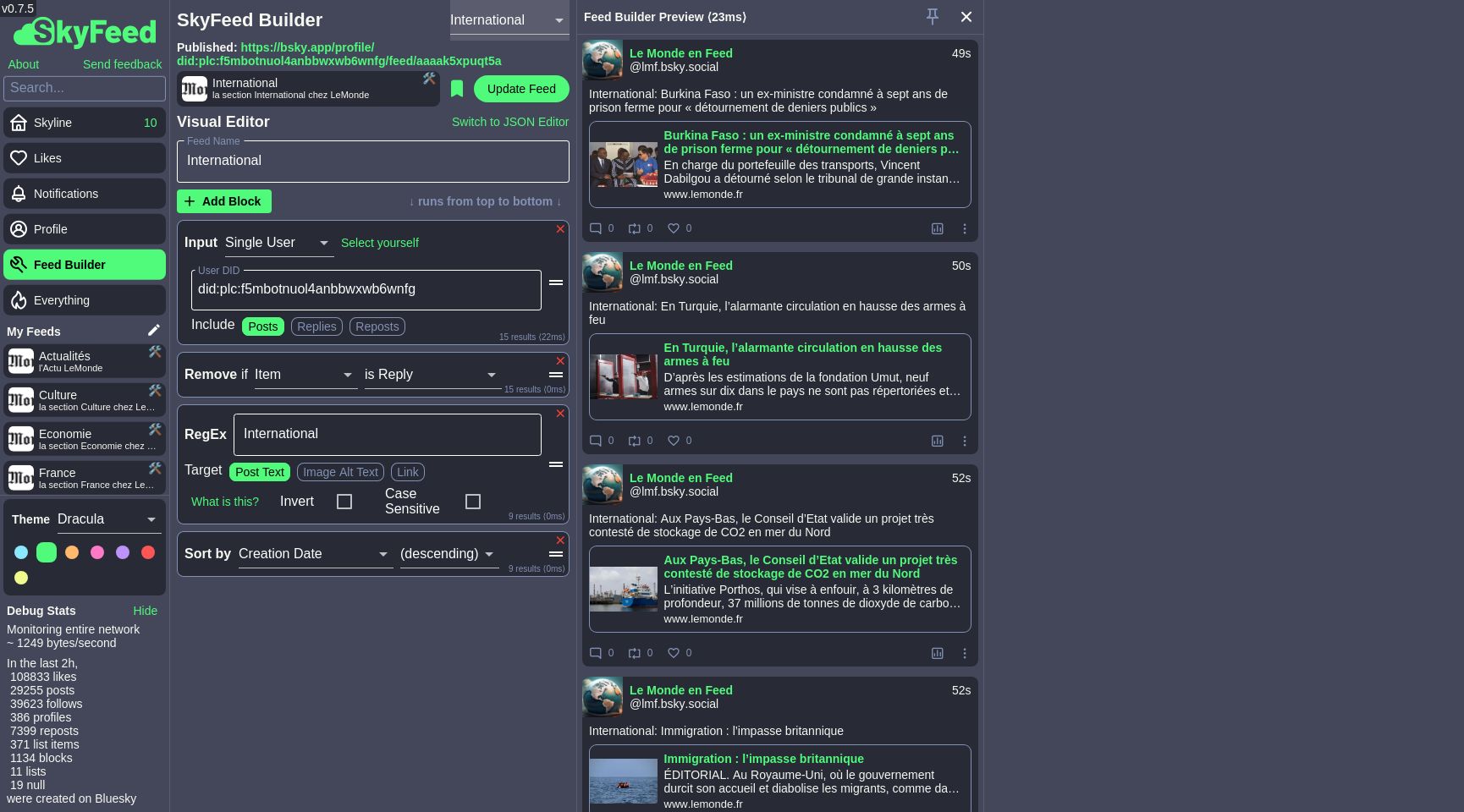
Task: Toggle the Invert option in the RegEx block
Action: (x=344, y=501)
